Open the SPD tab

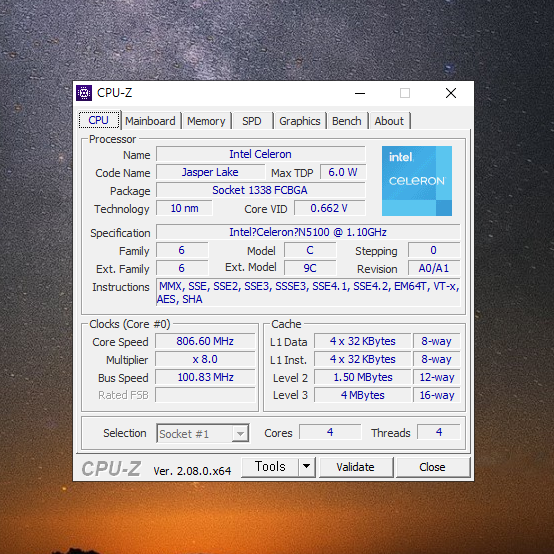[x=252, y=121]
